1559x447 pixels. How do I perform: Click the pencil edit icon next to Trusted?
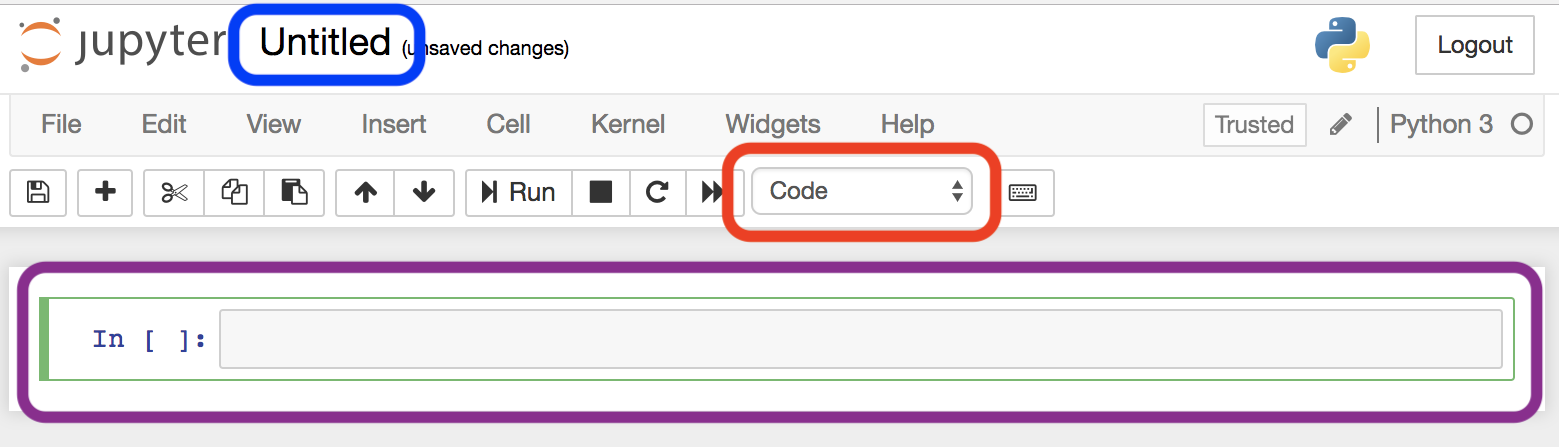click(x=1340, y=125)
